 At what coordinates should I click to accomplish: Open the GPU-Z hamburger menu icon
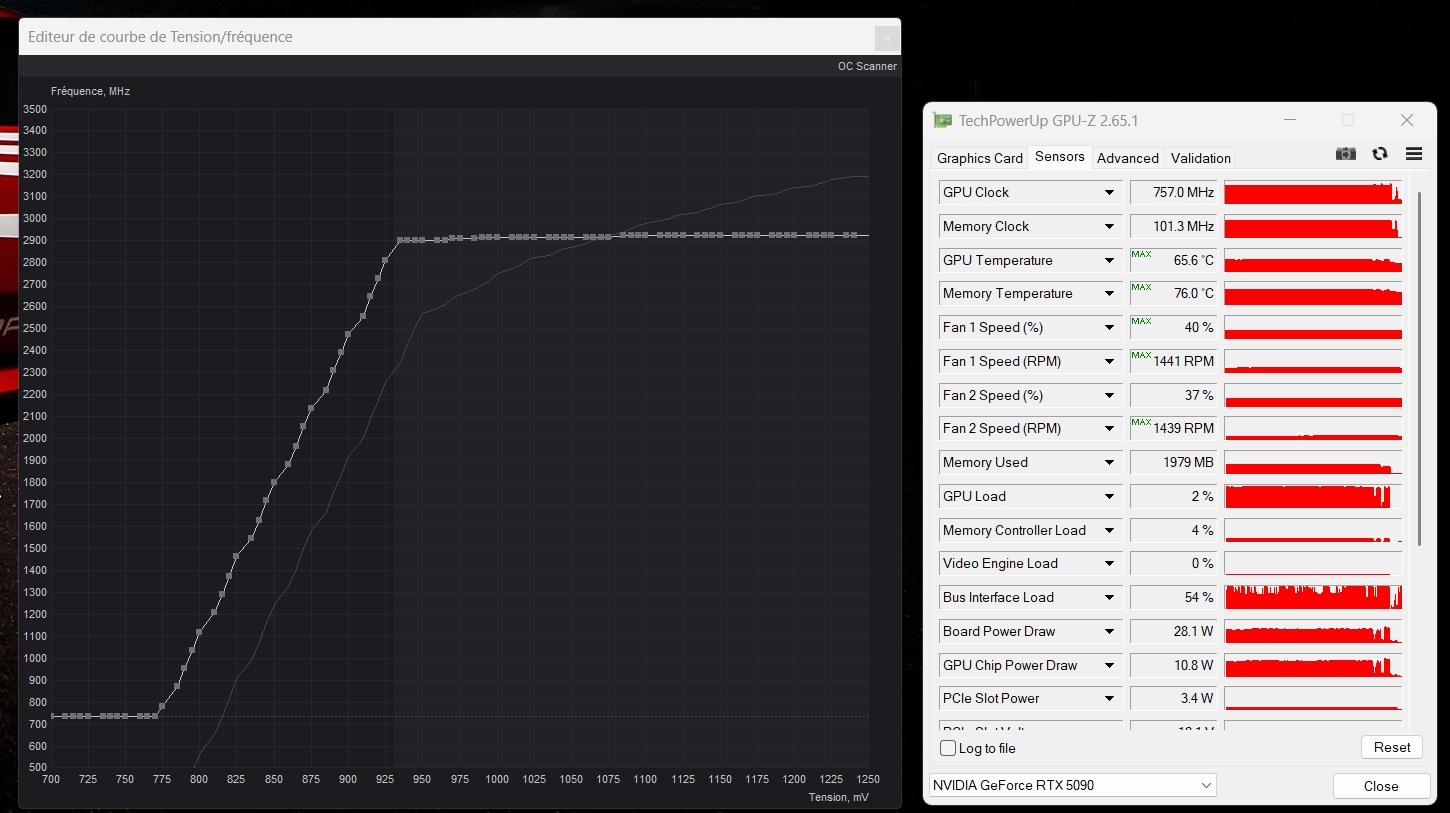pos(1413,154)
